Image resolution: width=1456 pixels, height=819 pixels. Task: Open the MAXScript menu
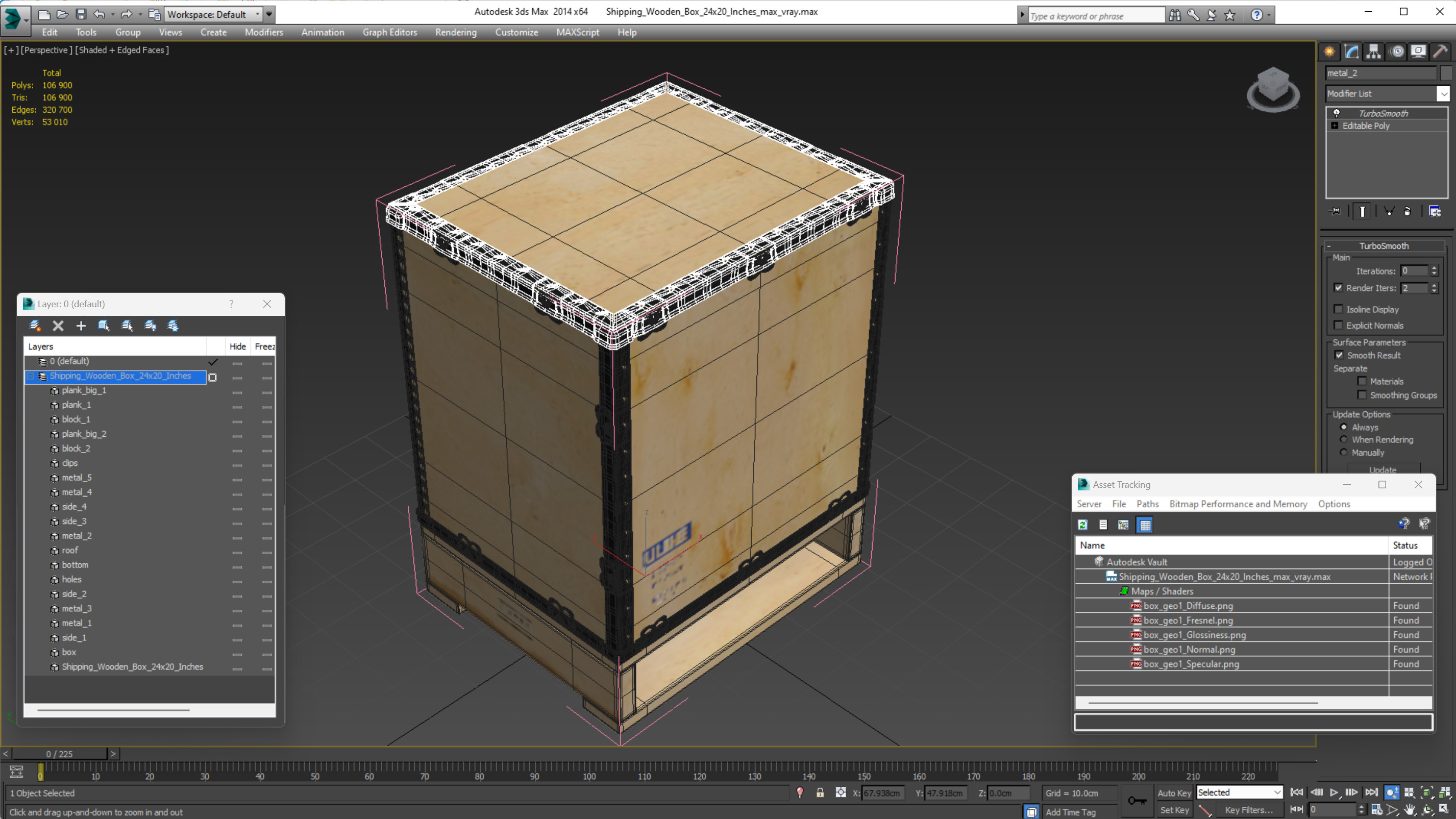577,32
